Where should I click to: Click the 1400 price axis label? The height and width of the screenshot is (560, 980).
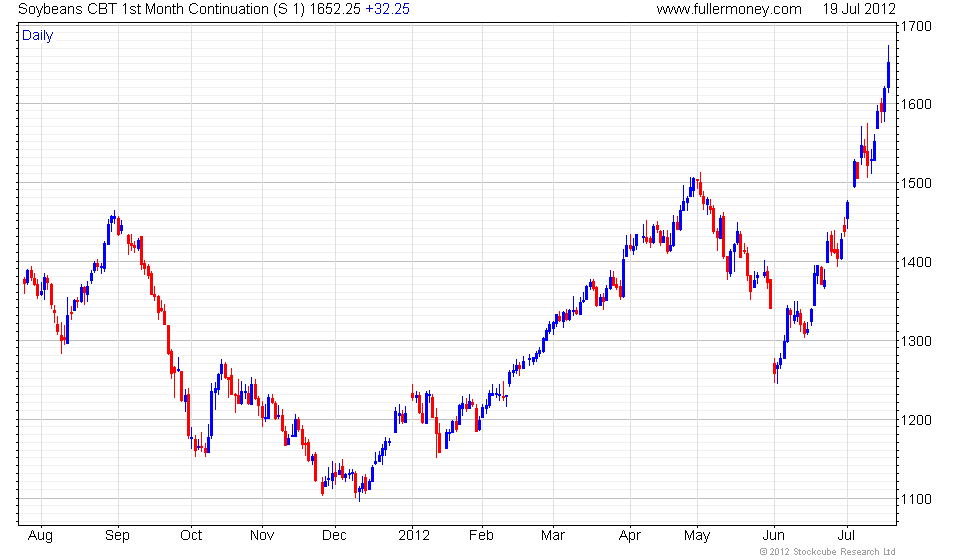(x=916, y=262)
